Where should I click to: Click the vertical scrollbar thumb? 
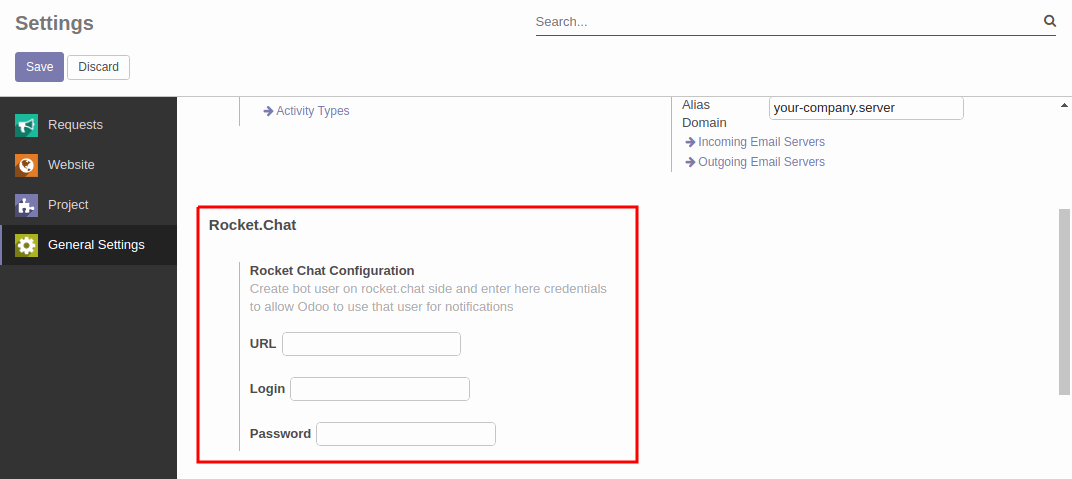click(1064, 302)
